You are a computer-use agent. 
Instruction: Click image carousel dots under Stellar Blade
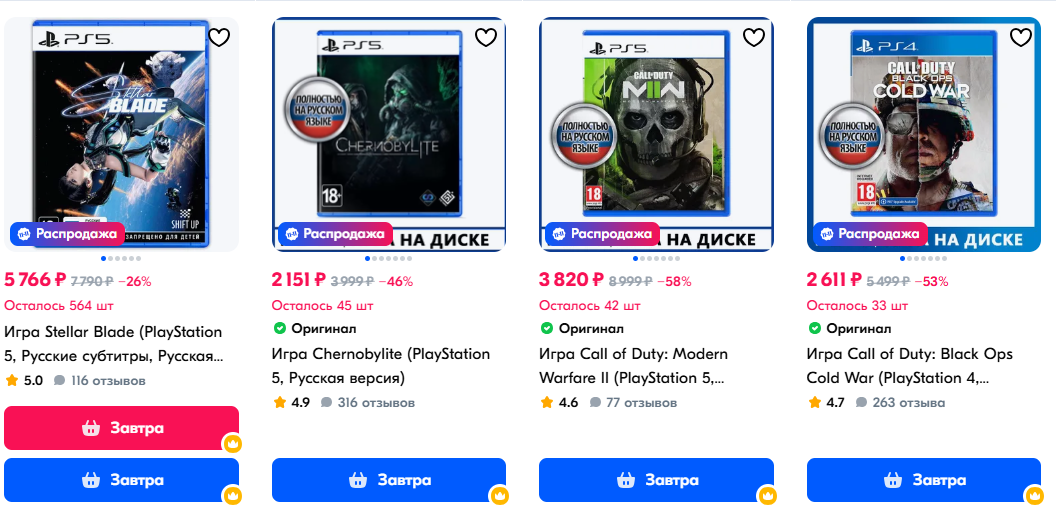click(121, 259)
